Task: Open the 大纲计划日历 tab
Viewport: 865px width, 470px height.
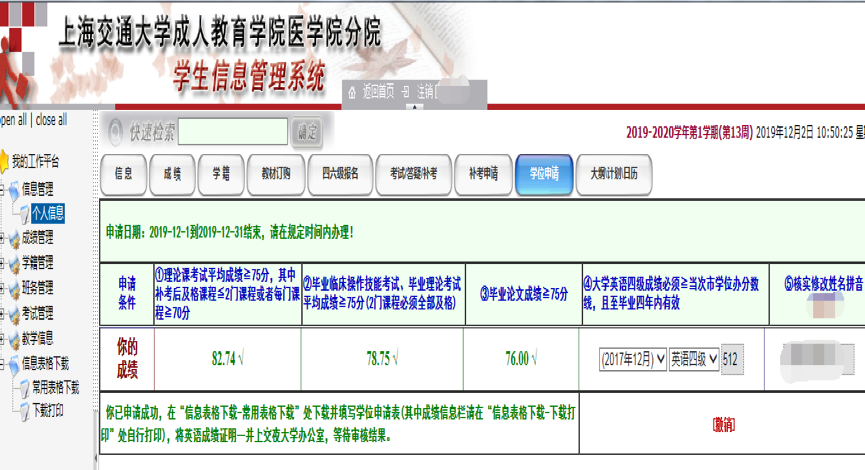Action: [x=614, y=174]
